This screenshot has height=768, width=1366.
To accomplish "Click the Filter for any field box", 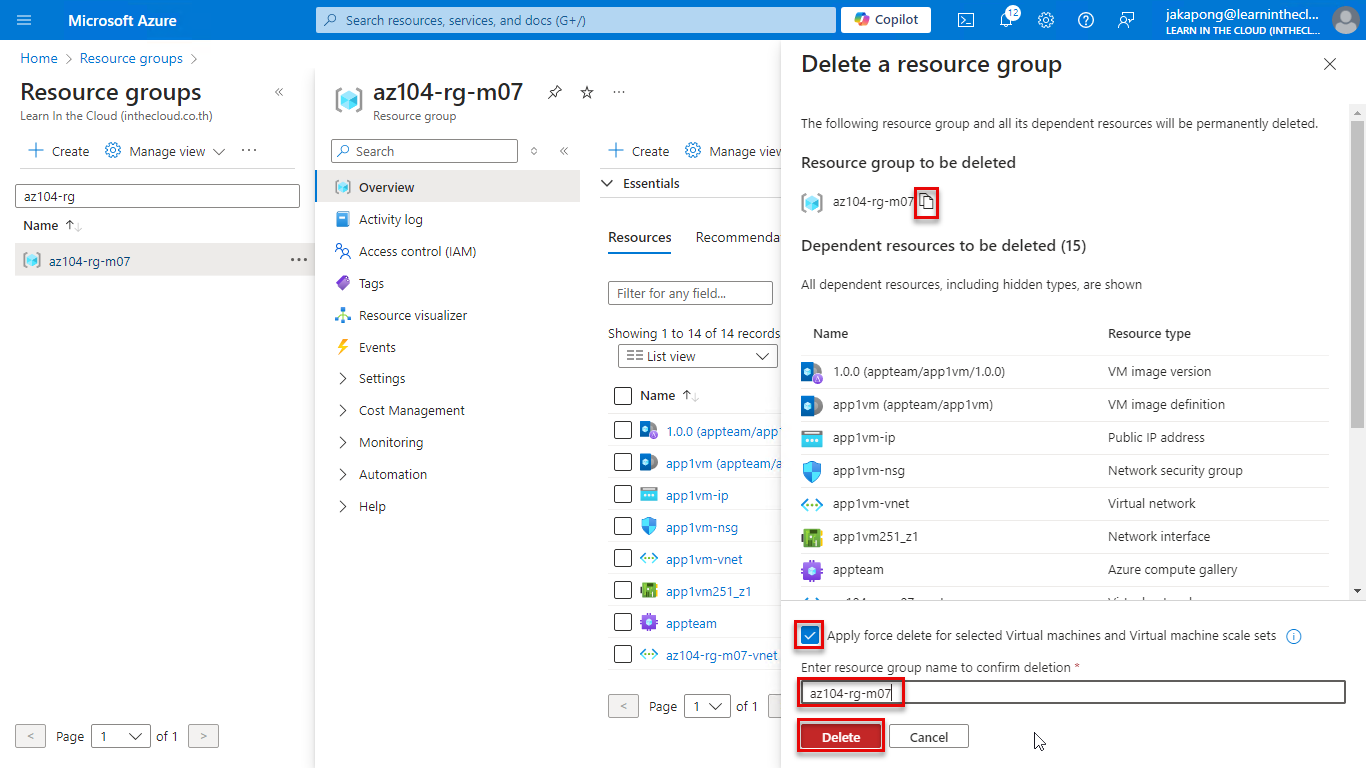I will 690,293.
